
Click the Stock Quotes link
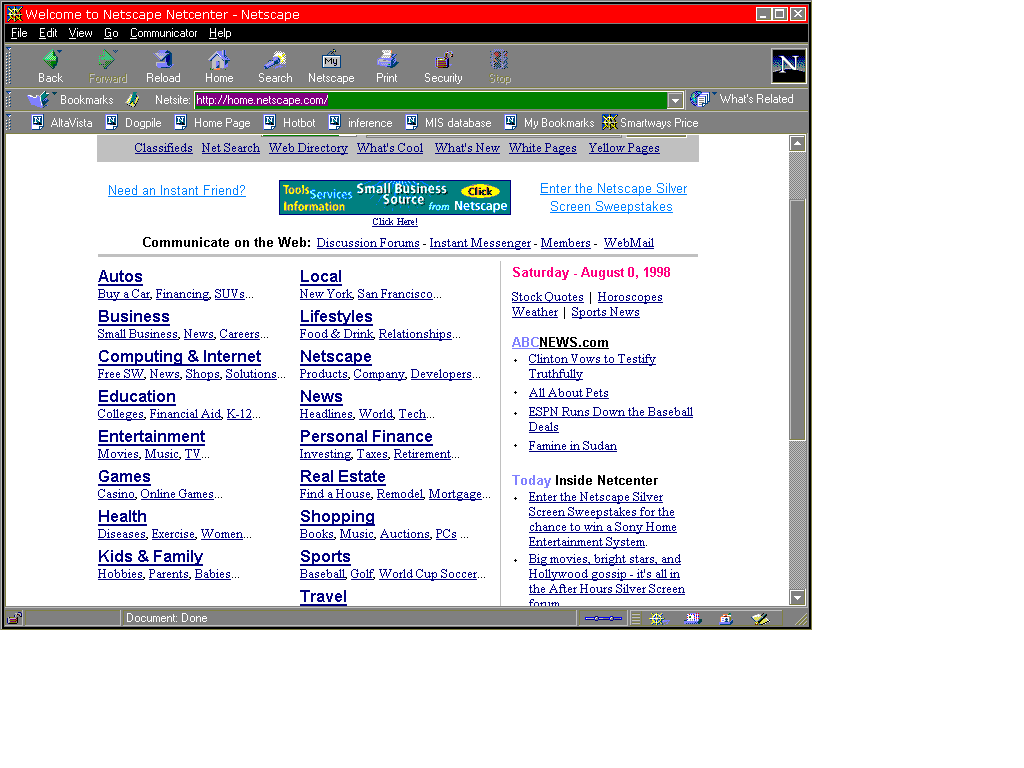point(547,297)
